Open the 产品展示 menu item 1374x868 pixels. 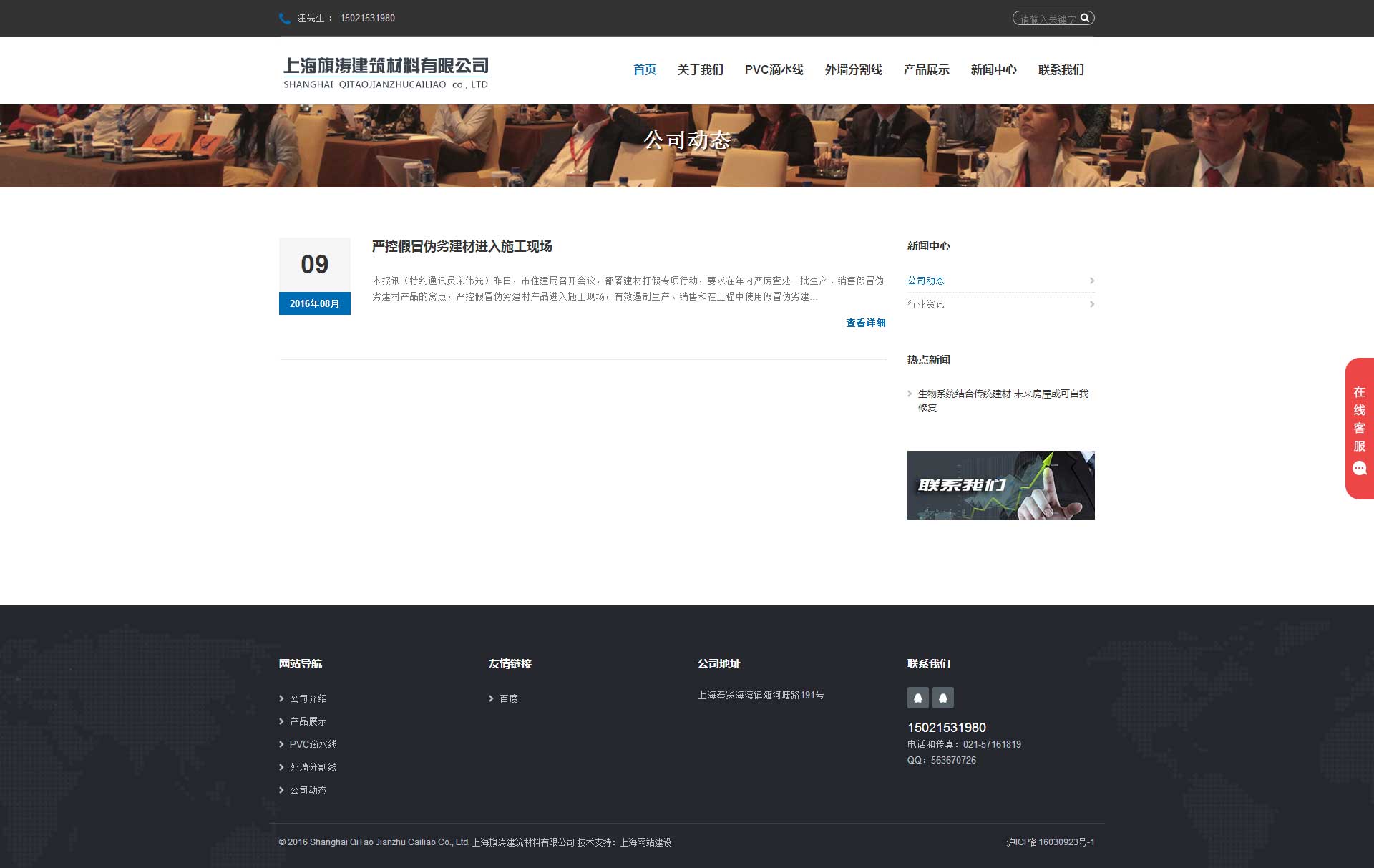coord(926,69)
